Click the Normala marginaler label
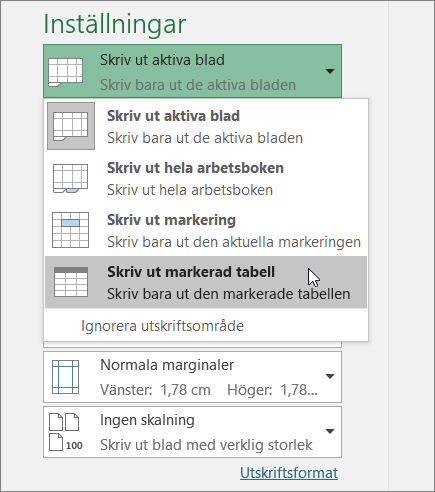435x492 pixels. [x=167, y=365]
